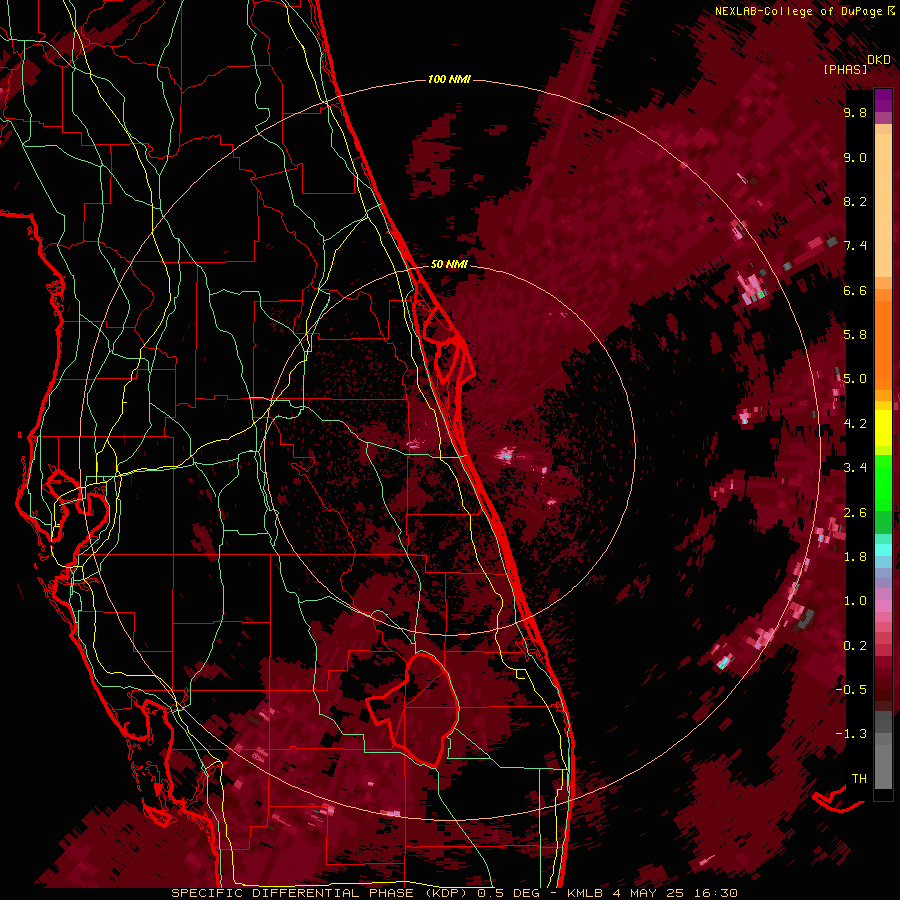This screenshot has width=900, height=900.
Task: Click the 9.8 value on the color scale
Action: (x=855, y=112)
